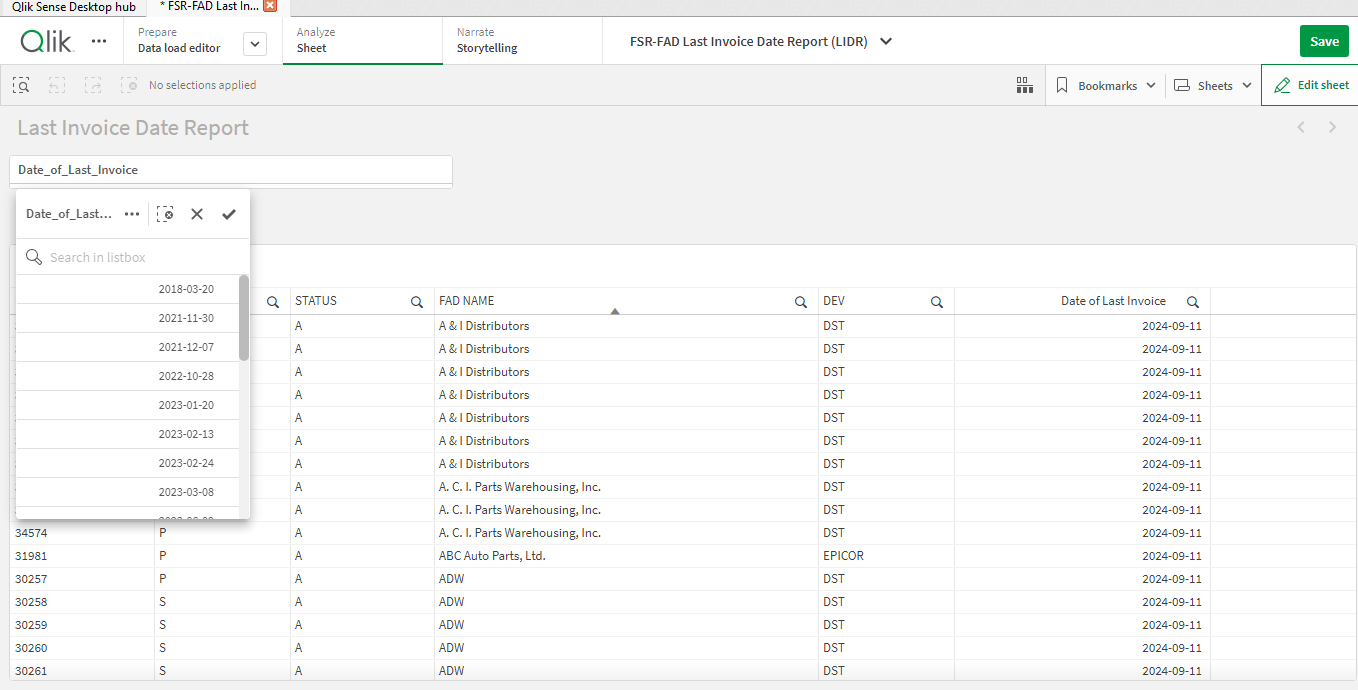Open the Bookmarks dropdown

[1105, 86]
